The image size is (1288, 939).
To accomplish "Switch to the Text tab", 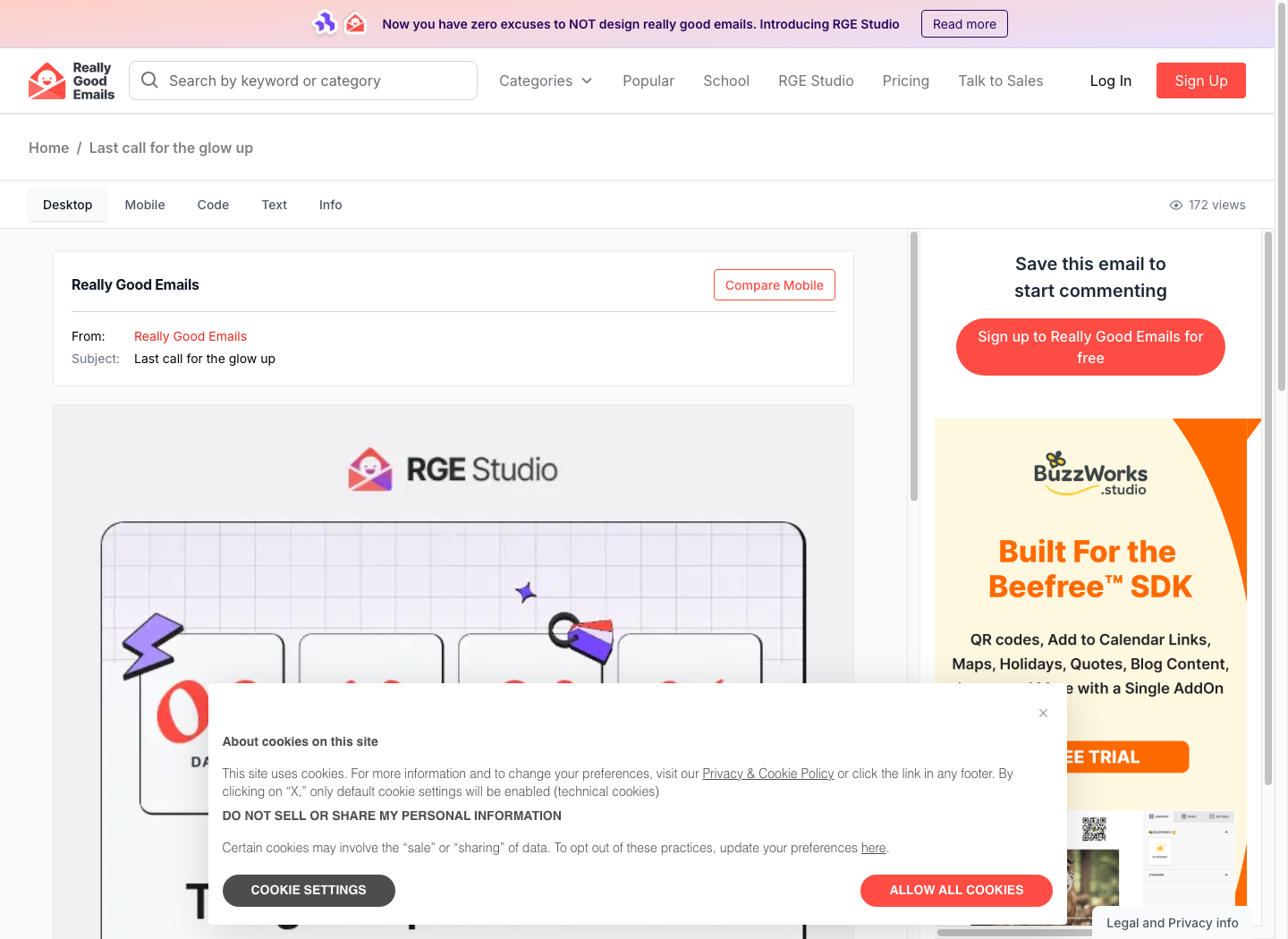I will click(275, 205).
